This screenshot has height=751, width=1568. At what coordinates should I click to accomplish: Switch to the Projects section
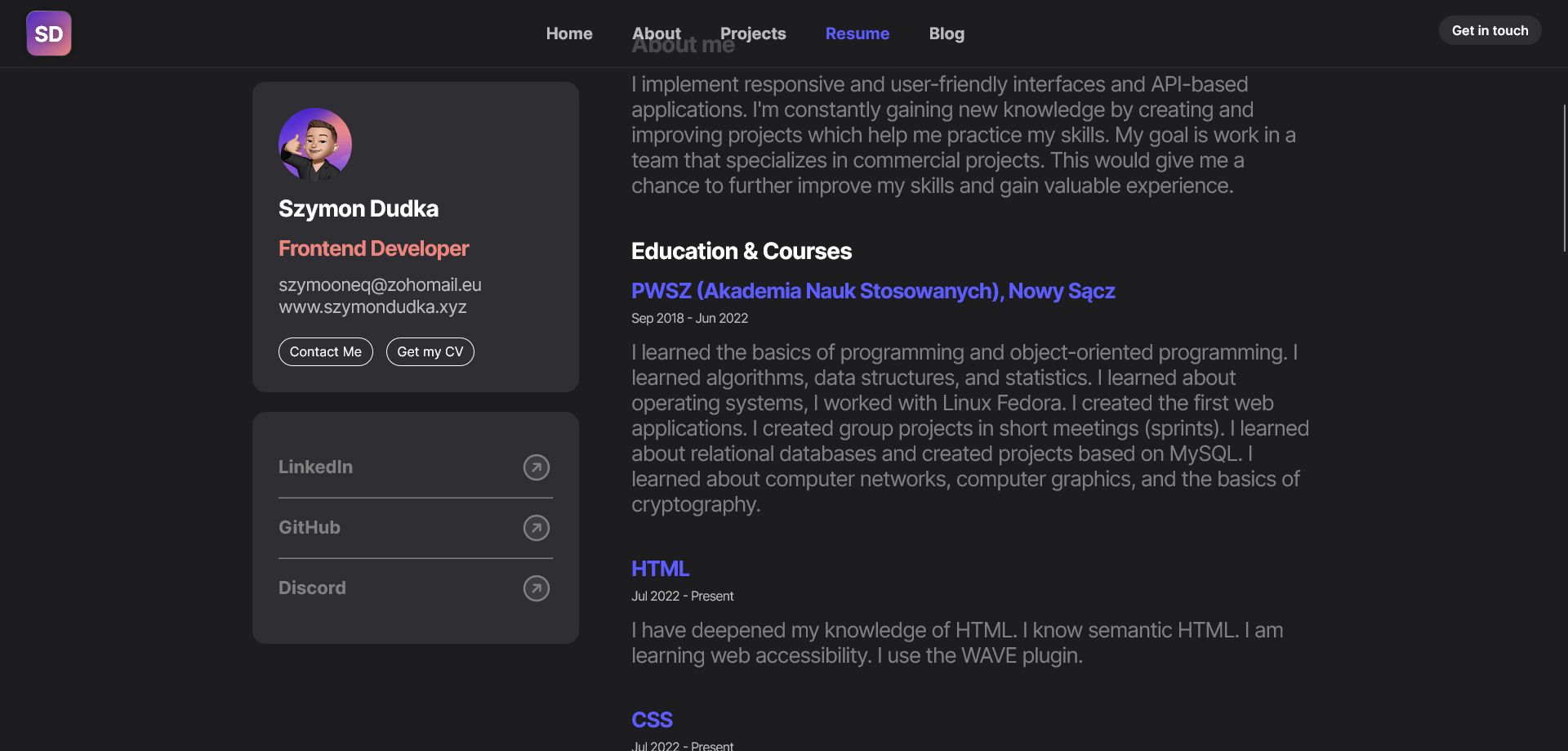click(x=753, y=34)
